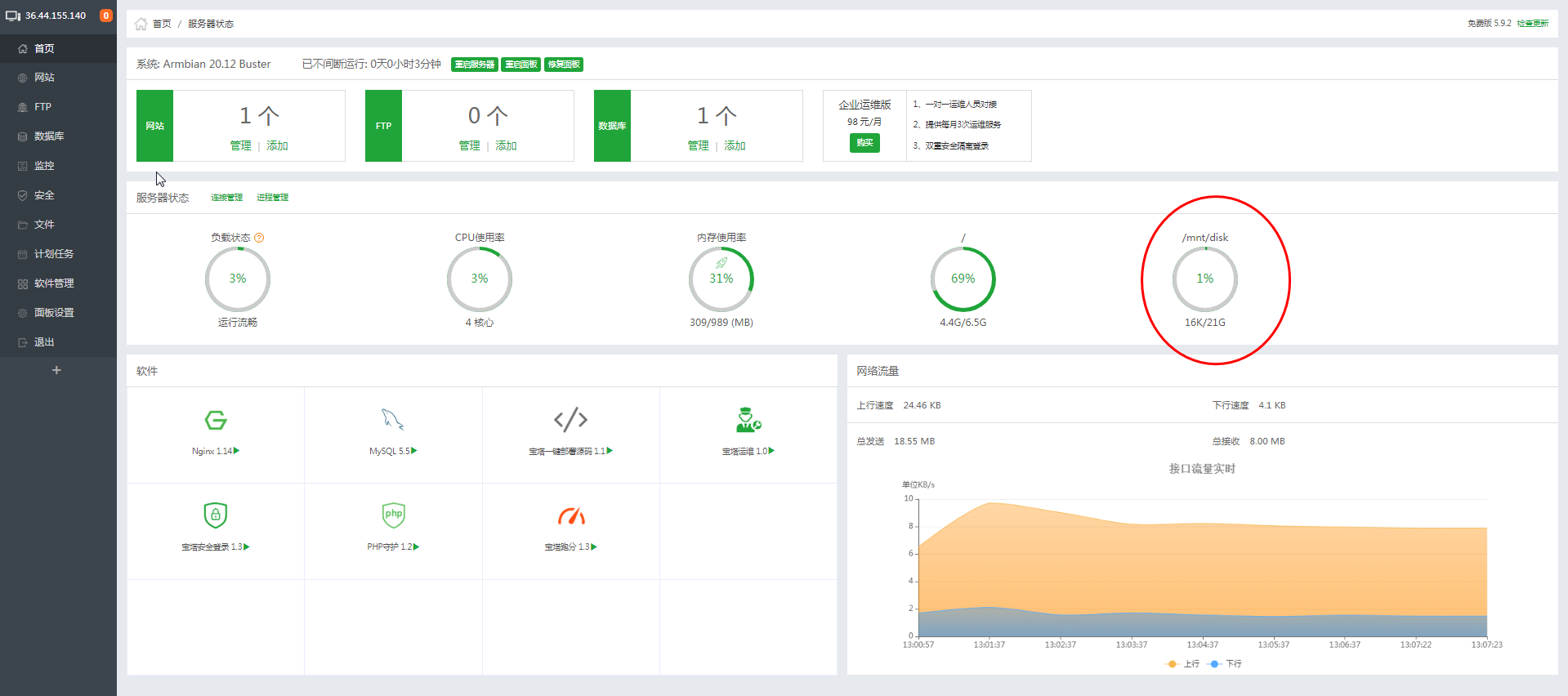
Task: Click 添加 under the FTP card
Action: [507, 145]
